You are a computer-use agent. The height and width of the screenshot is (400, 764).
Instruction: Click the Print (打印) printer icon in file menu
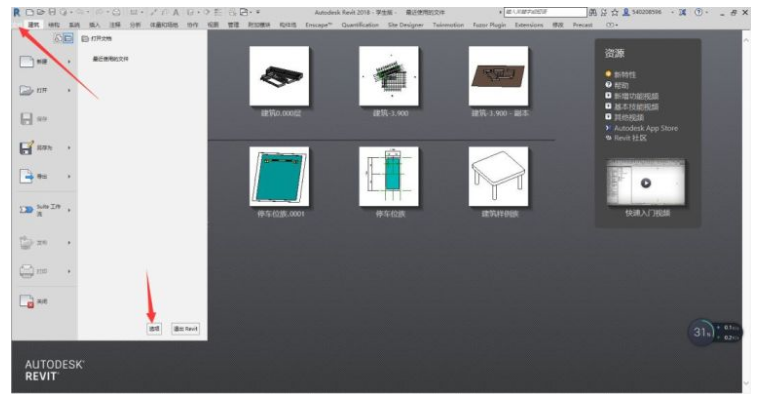pos(26,271)
